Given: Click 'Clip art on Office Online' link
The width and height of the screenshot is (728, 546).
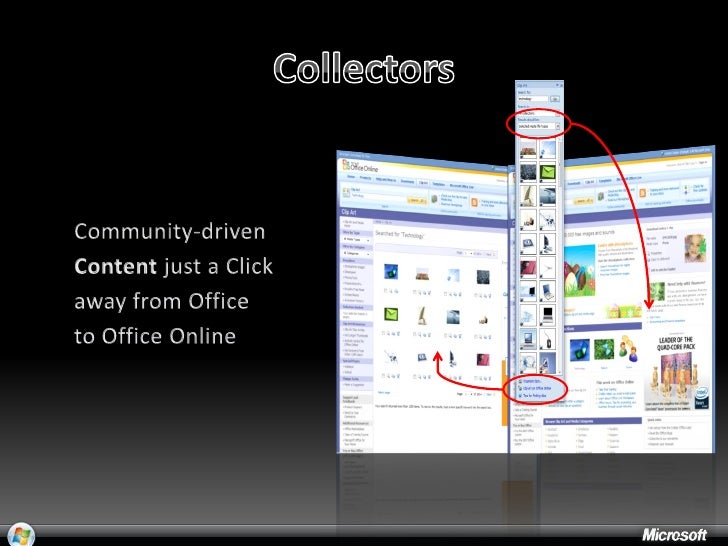Looking at the screenshot, I should [x=537, y=388].
